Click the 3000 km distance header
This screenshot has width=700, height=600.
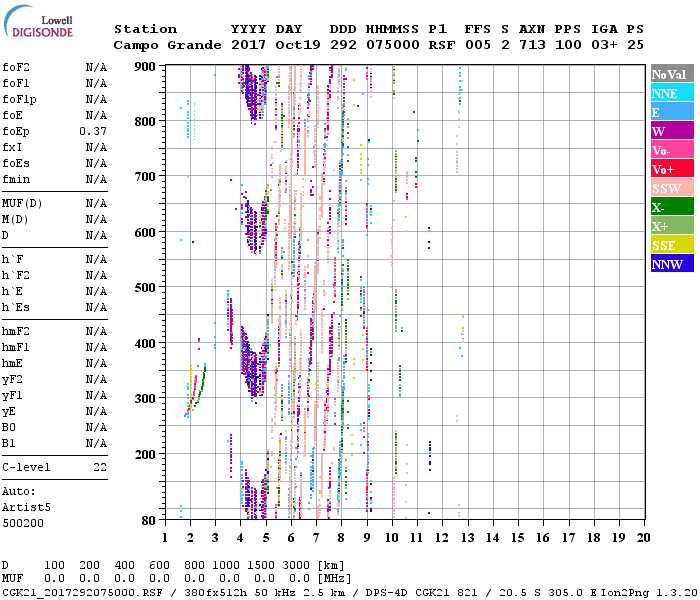click(296, 565)
